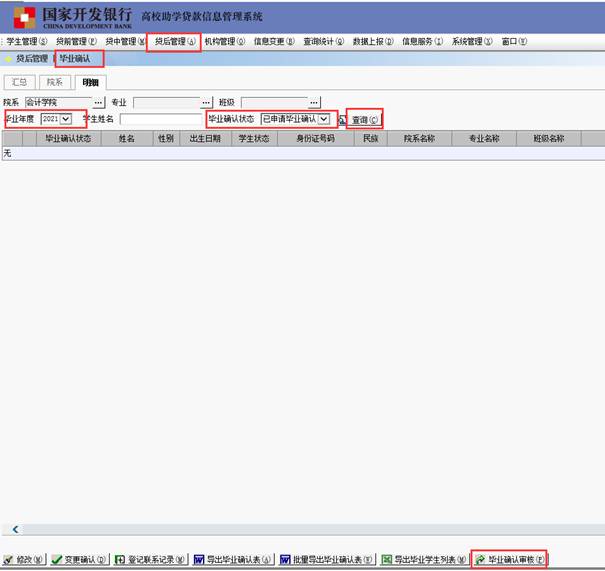Open the 贷后管理 menu
The height and width of the screenshot is (571, 605).
(173, 42)
